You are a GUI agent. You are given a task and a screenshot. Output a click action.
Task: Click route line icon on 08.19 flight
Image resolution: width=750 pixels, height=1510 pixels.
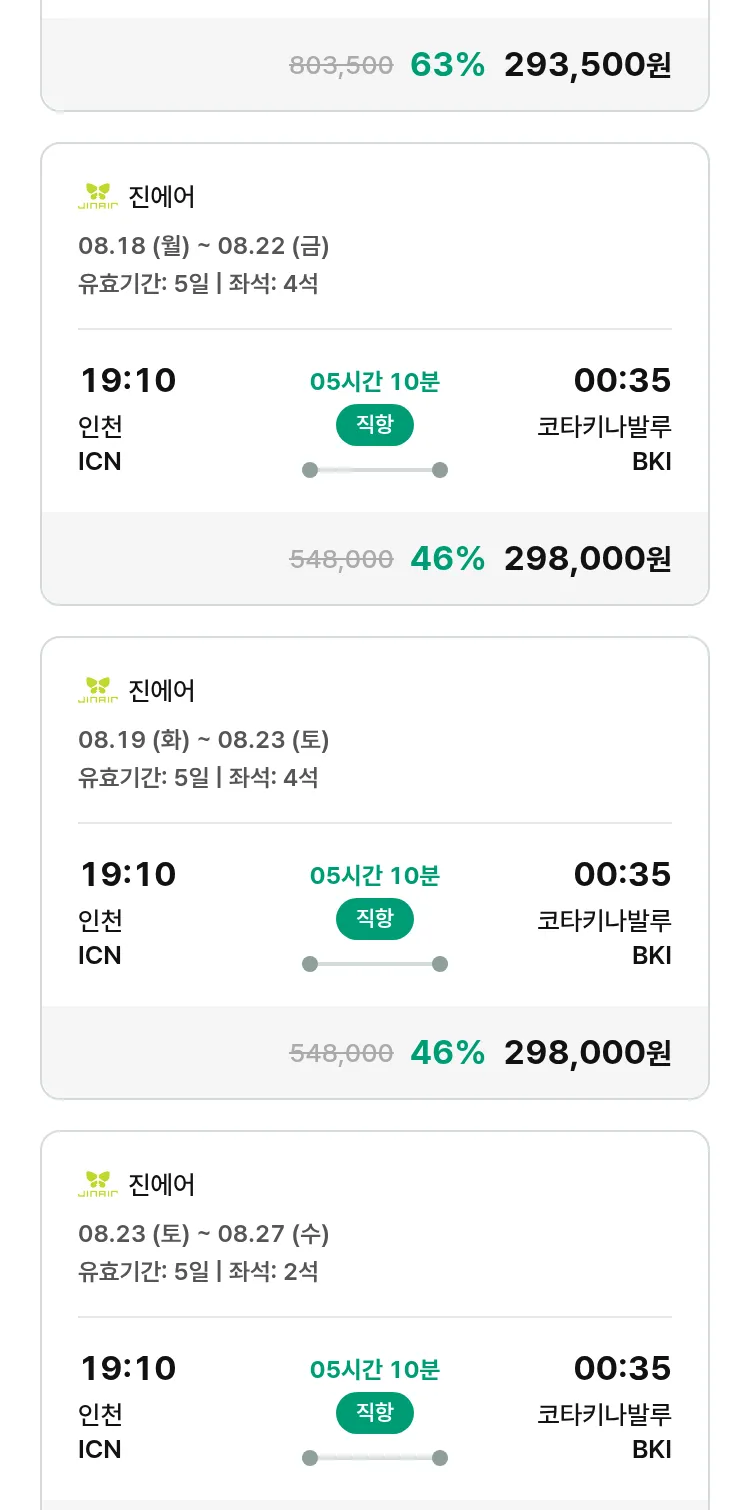(375, 964)
